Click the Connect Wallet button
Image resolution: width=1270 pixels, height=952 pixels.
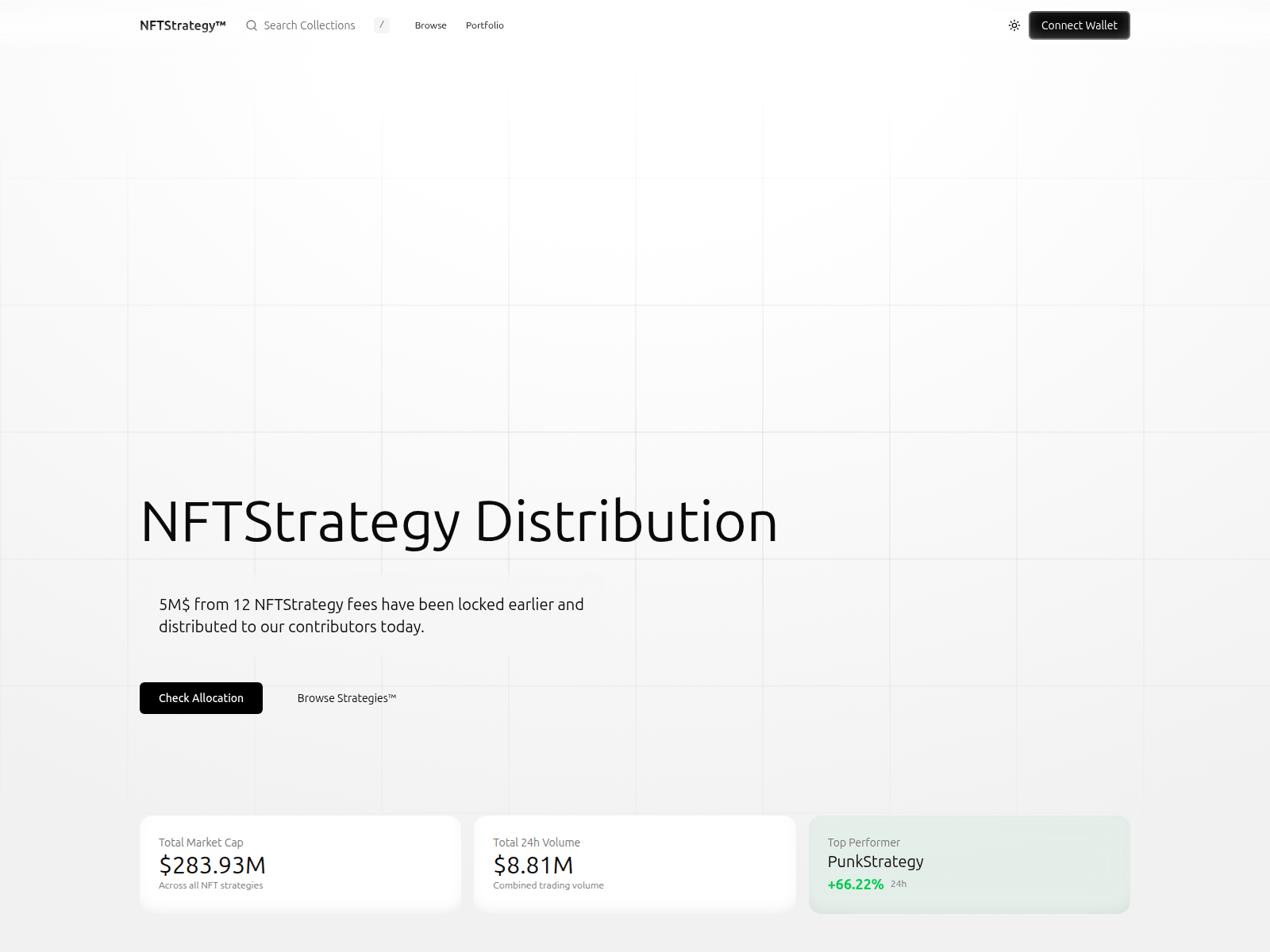(1079, 25)
